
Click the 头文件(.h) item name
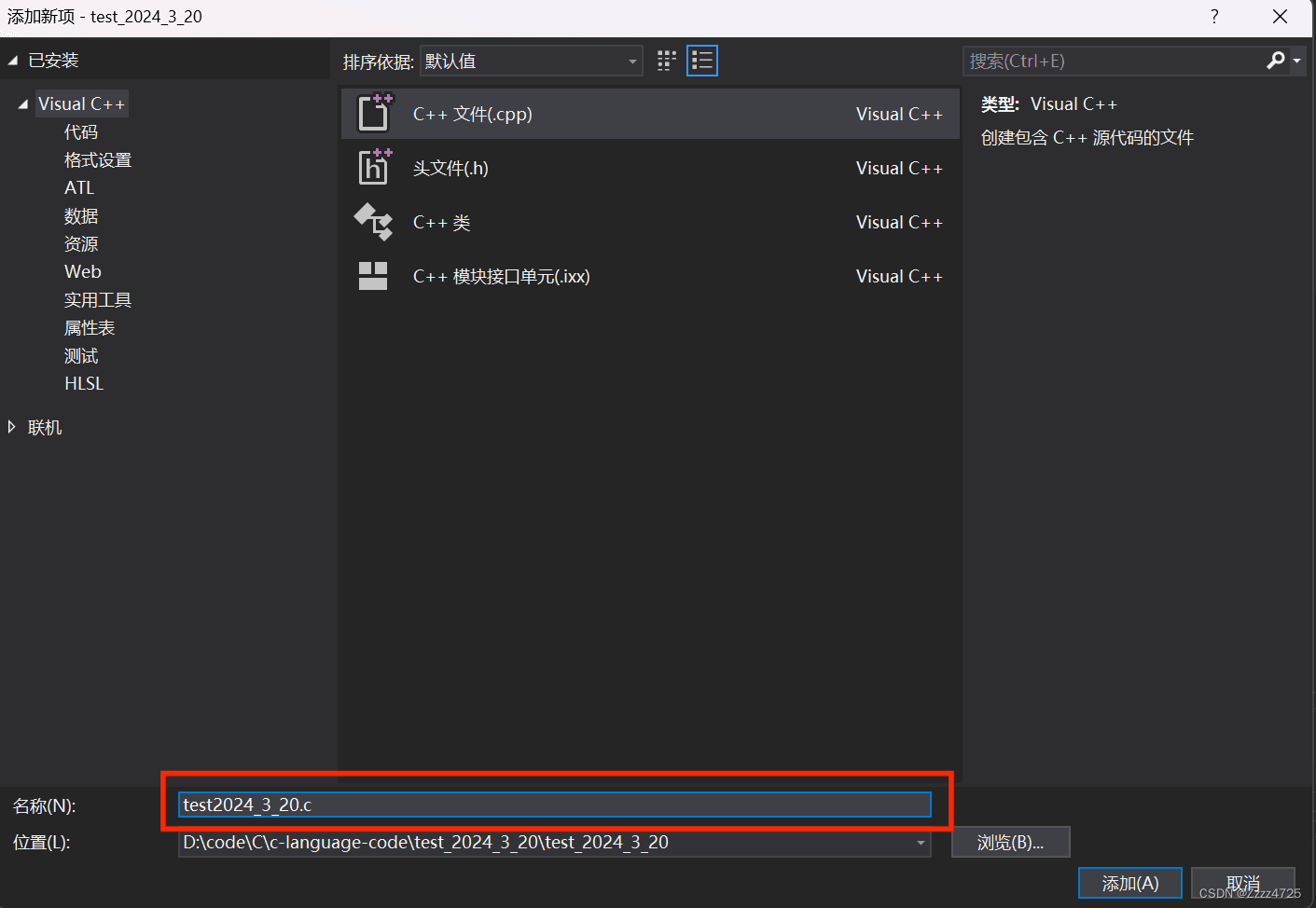click(x=450, y=169)
